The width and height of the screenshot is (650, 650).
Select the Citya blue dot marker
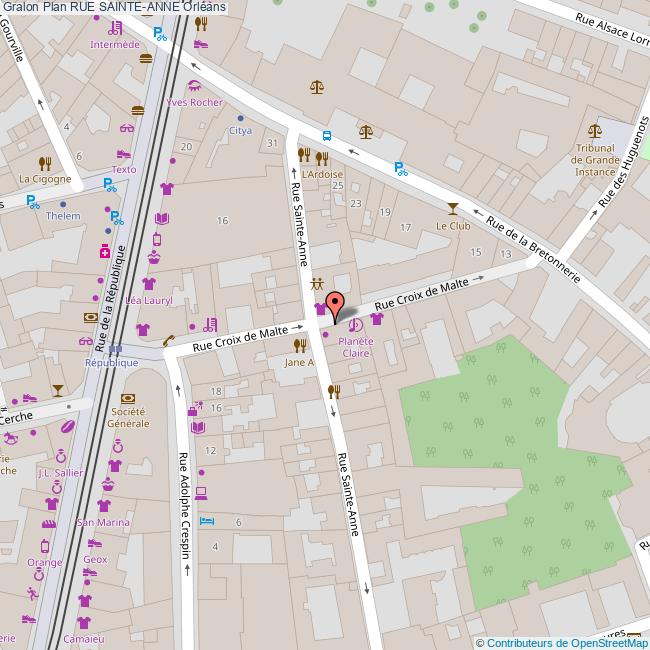click(x=240, y=118)
